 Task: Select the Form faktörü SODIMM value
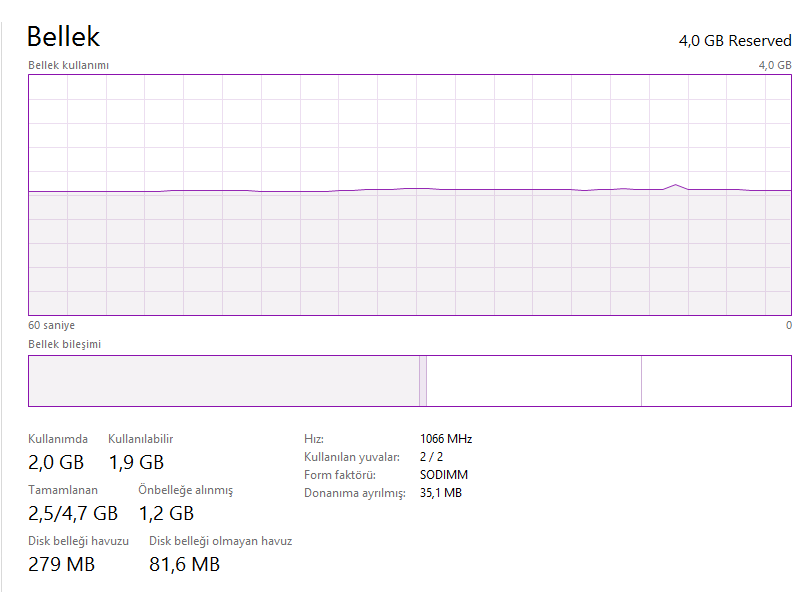(444, 475)
